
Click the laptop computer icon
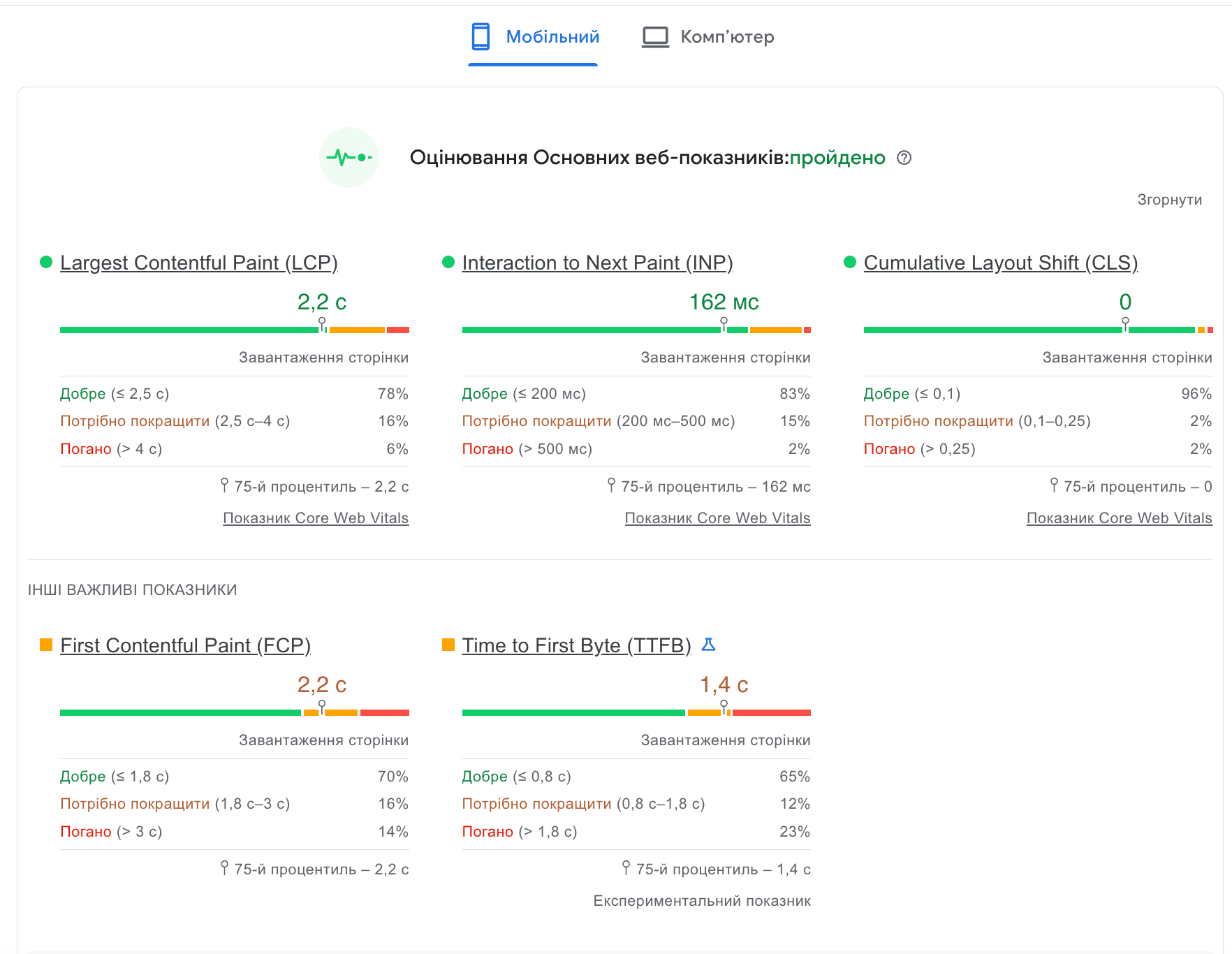point(654,37)
